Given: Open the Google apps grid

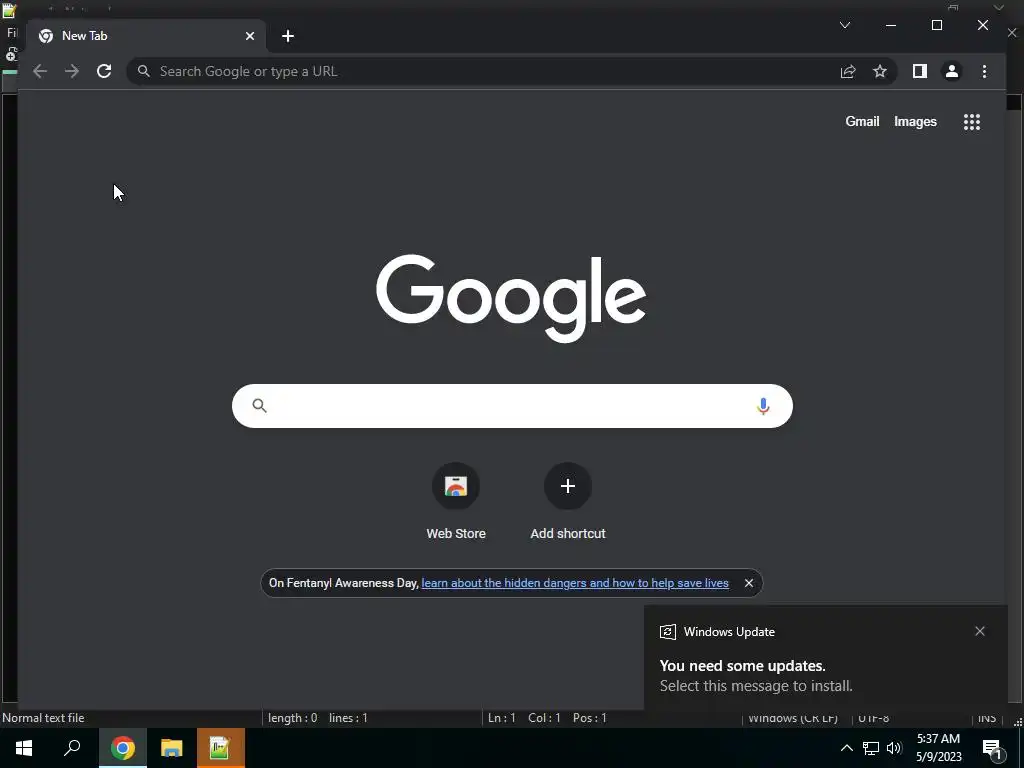Looking at the screenshot, I should point(972,121).
